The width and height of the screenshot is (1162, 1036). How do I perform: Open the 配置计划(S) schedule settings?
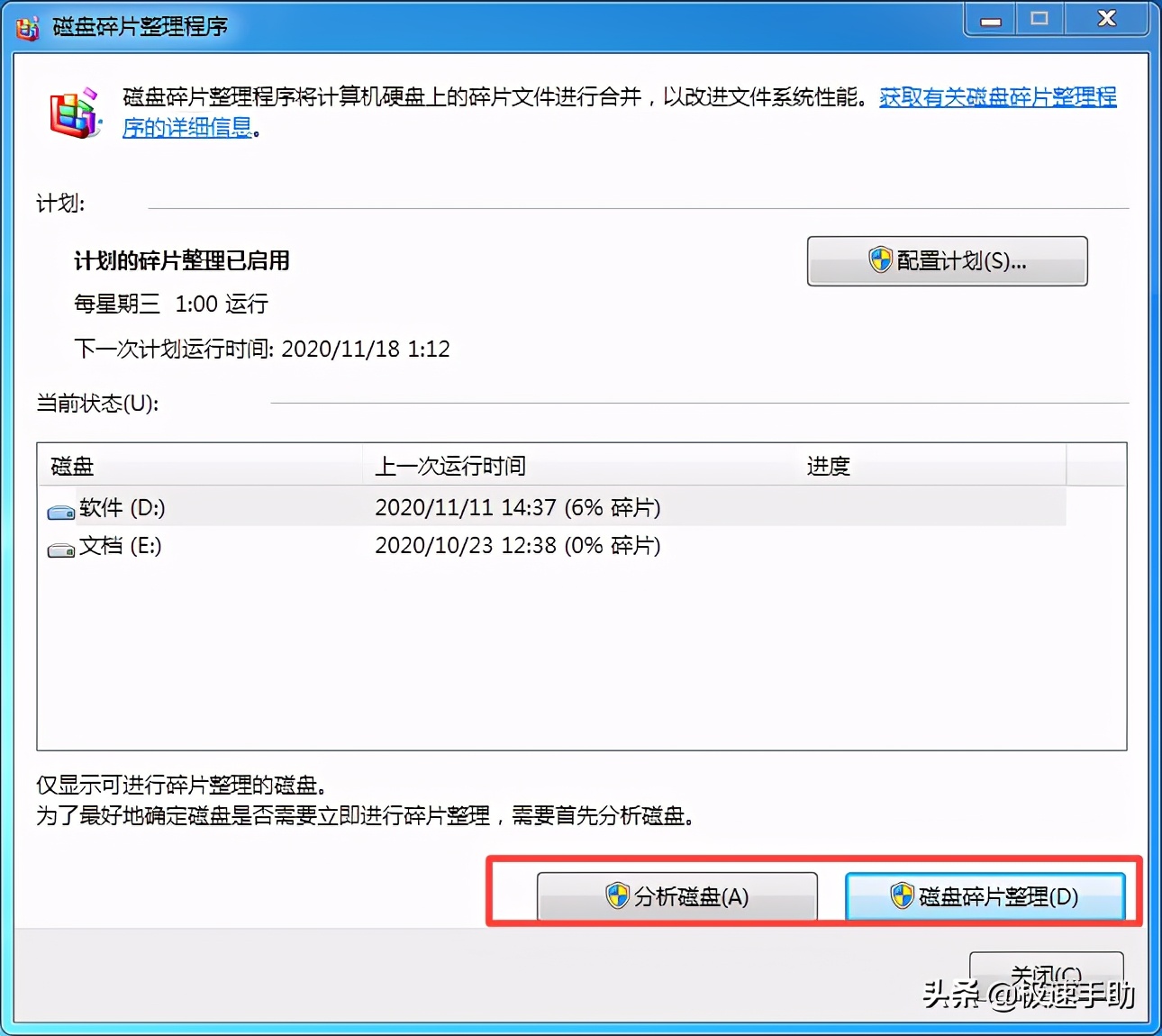947,261
